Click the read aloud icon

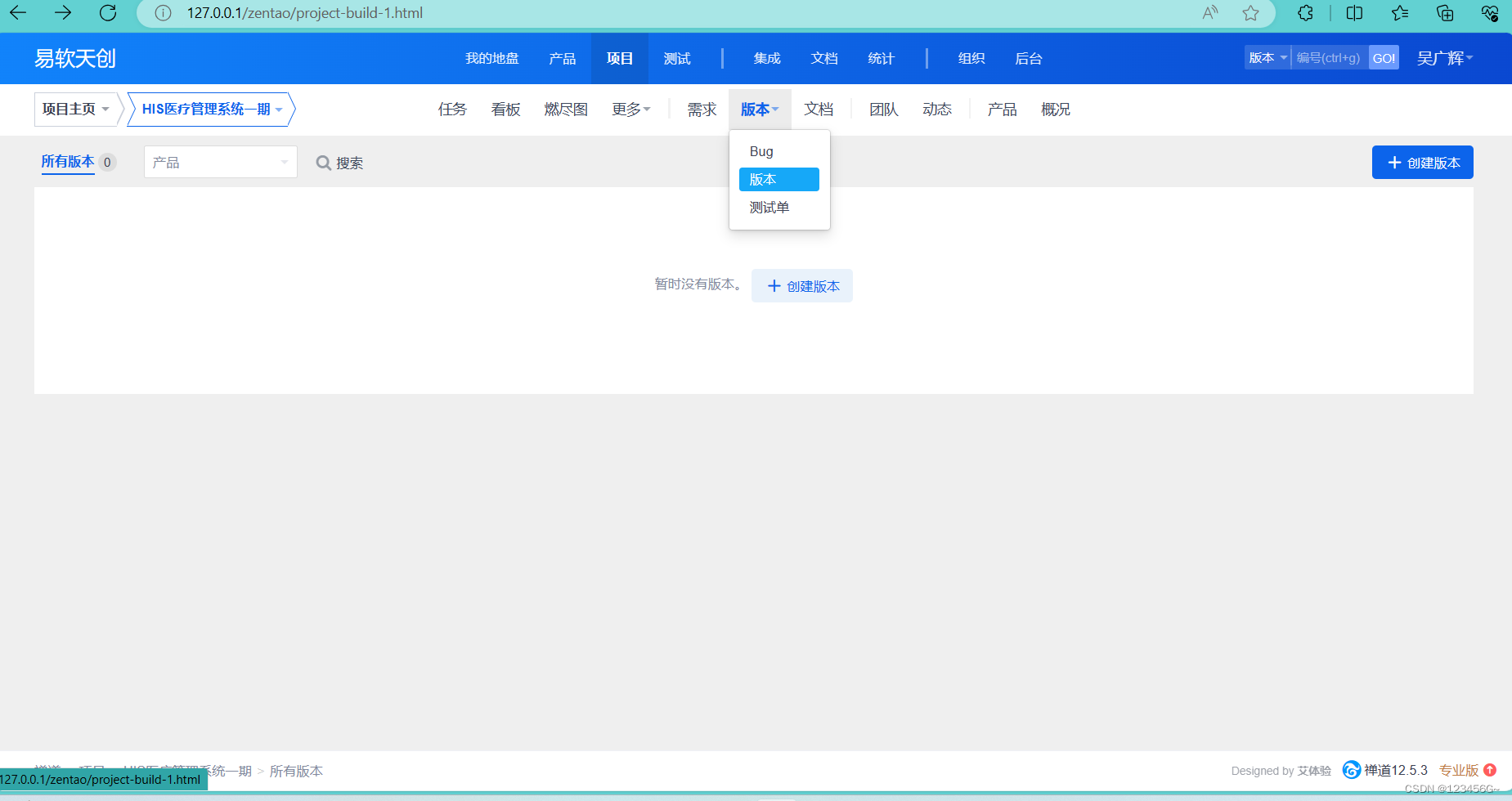coord(1210,13)
